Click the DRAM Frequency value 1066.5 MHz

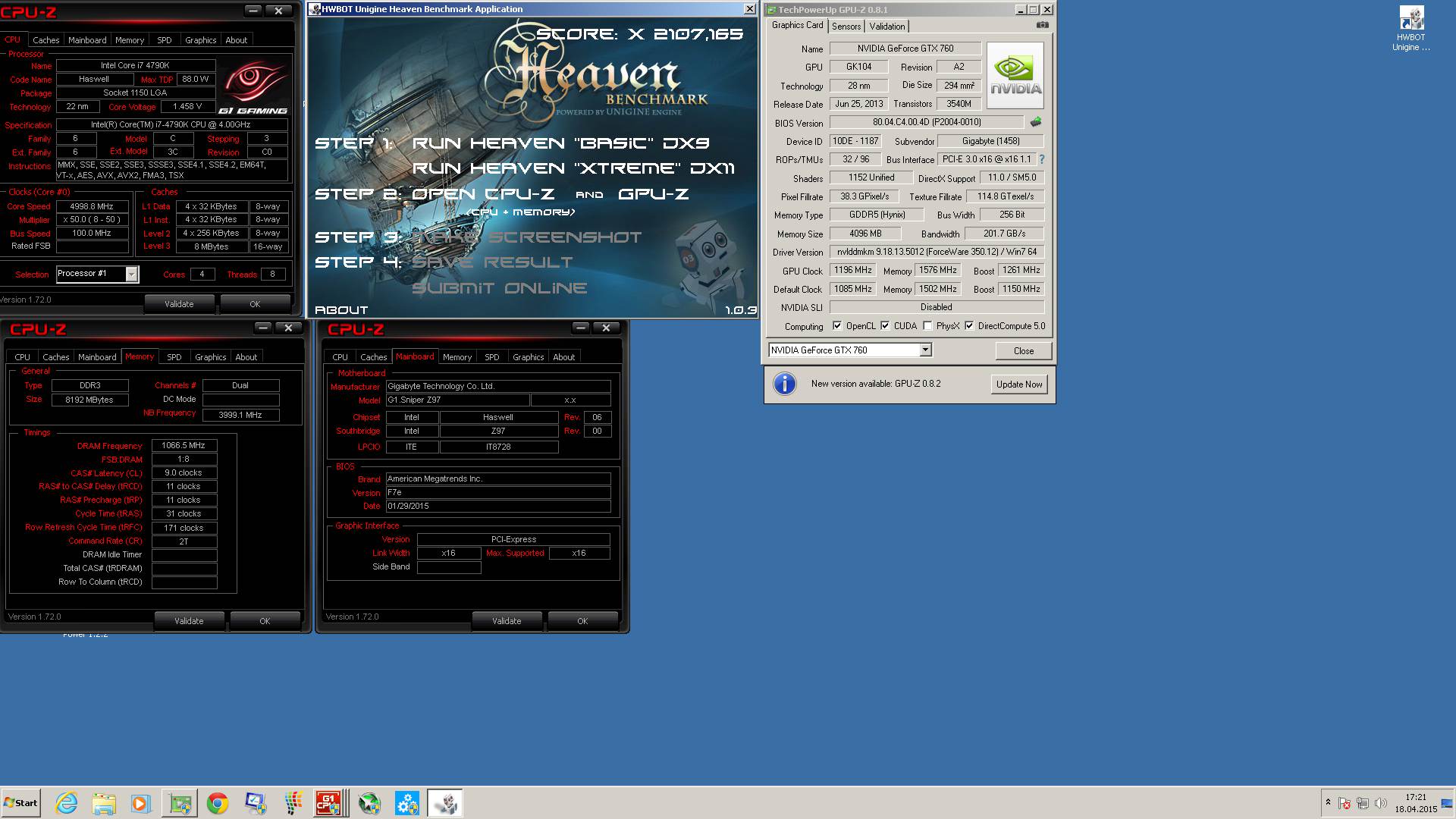[x=184, y=446]
